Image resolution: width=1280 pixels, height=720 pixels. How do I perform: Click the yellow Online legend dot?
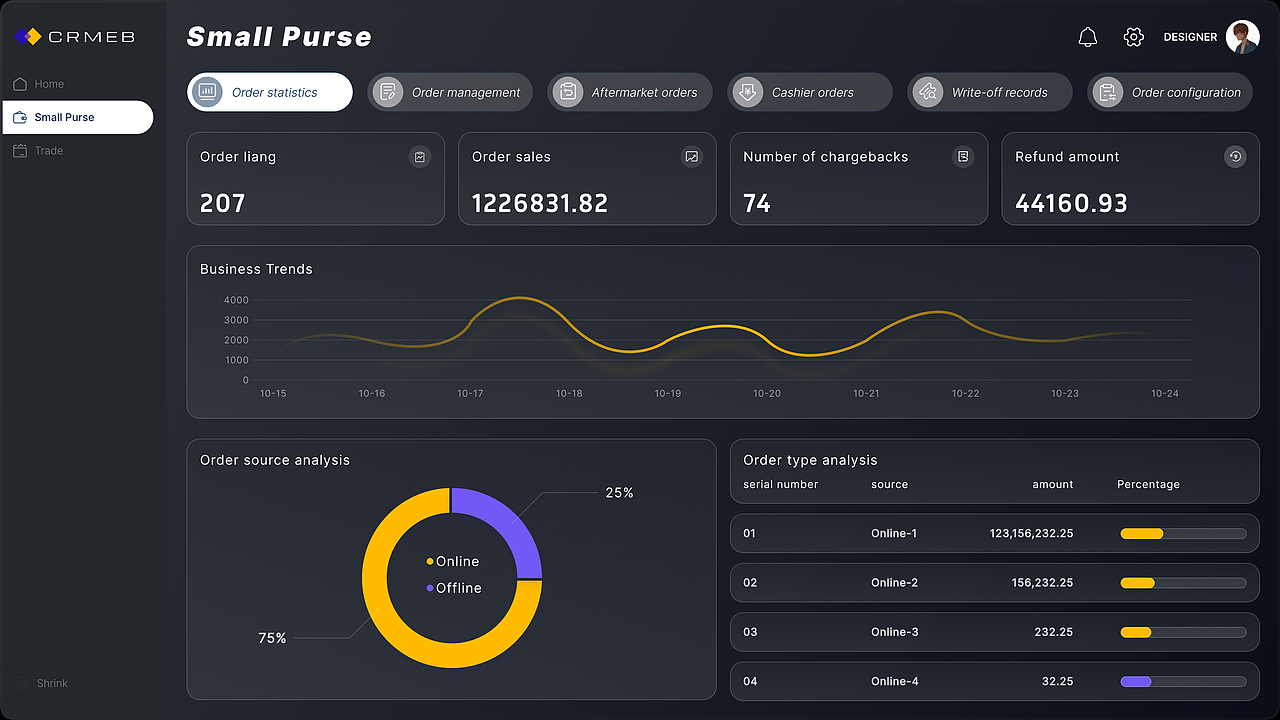point(430,562)
